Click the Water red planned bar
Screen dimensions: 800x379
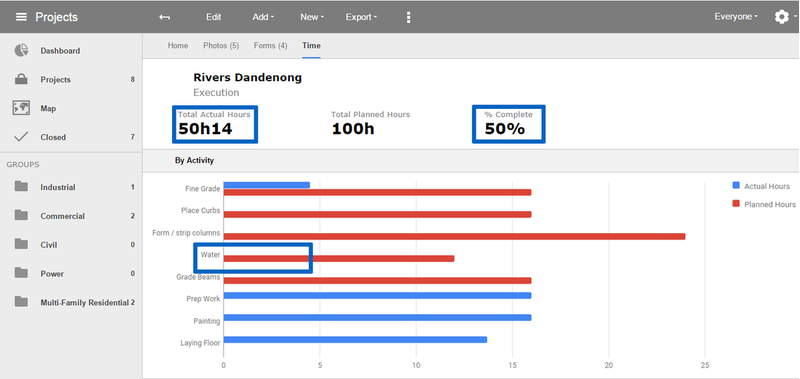(x=339, y=259)
